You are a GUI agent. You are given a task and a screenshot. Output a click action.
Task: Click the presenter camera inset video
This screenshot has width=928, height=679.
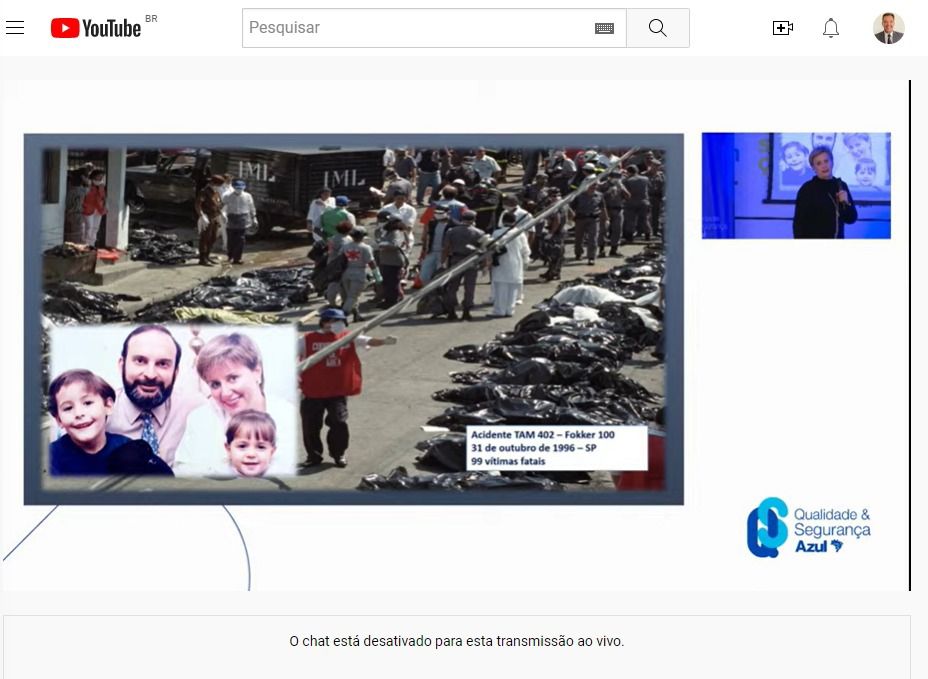click(796, 185)
